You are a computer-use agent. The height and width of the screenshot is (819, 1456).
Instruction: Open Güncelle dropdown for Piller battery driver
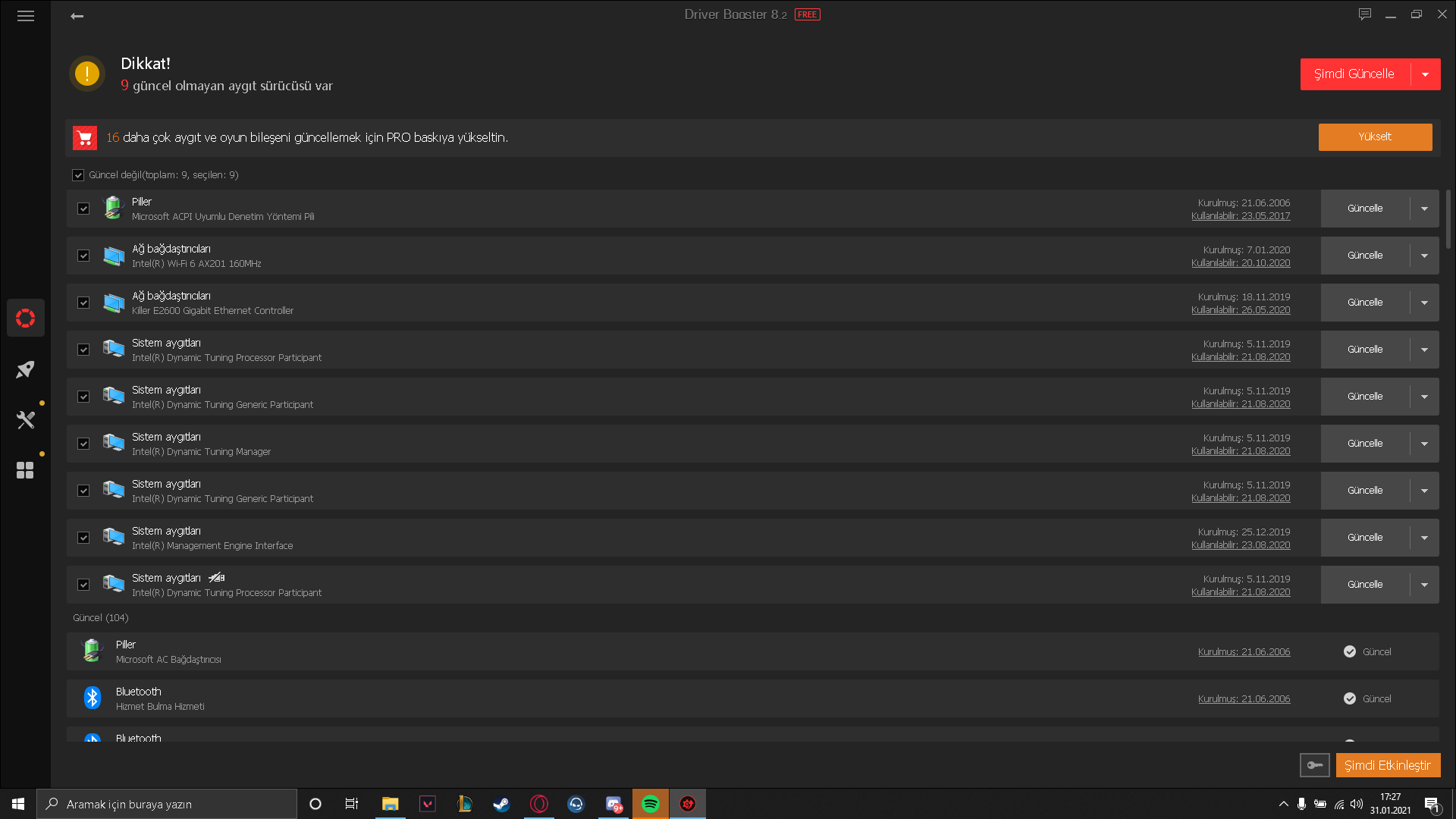(x=1424, y=209)
